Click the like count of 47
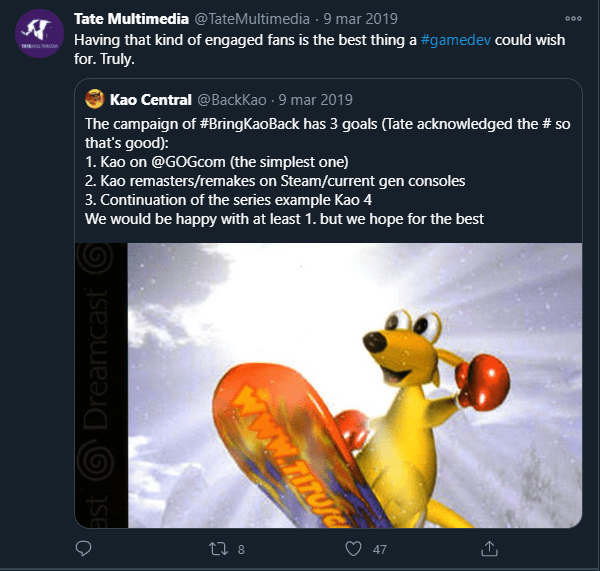600x571 pixels. click(x=378, y=548)
